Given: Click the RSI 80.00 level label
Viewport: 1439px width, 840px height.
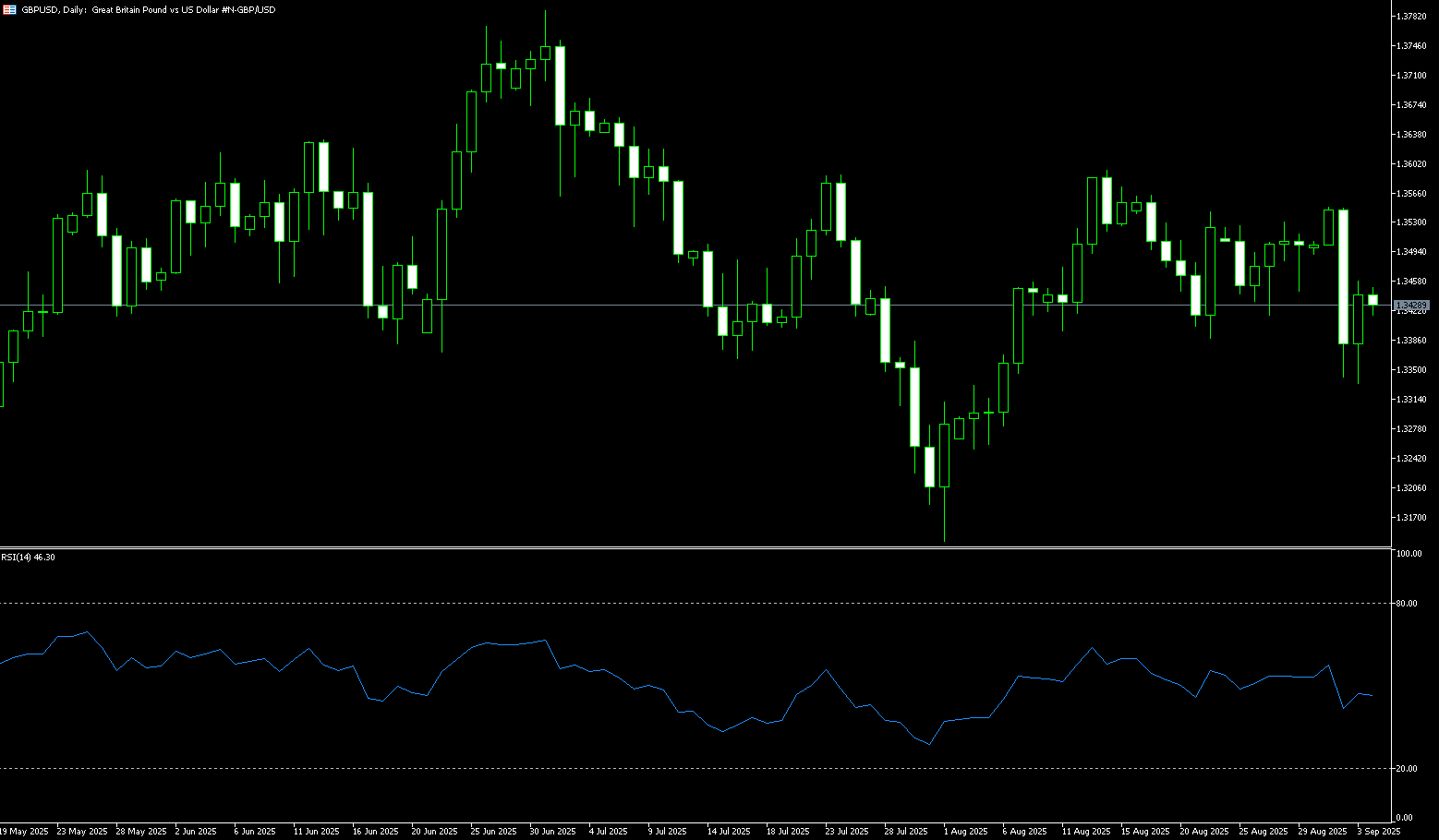Looking at the screenshot, I should 1407,604.
